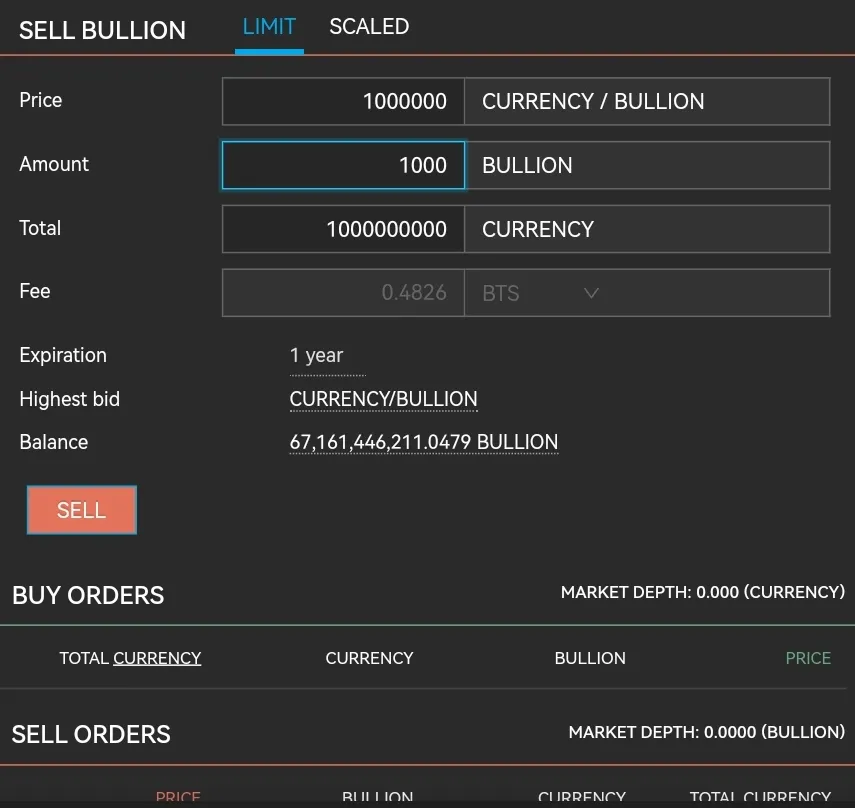The height and width of the screenshot is (808, 855).
Task: Sort buy orders by green PRICE header
Action: tap(808, 658)
